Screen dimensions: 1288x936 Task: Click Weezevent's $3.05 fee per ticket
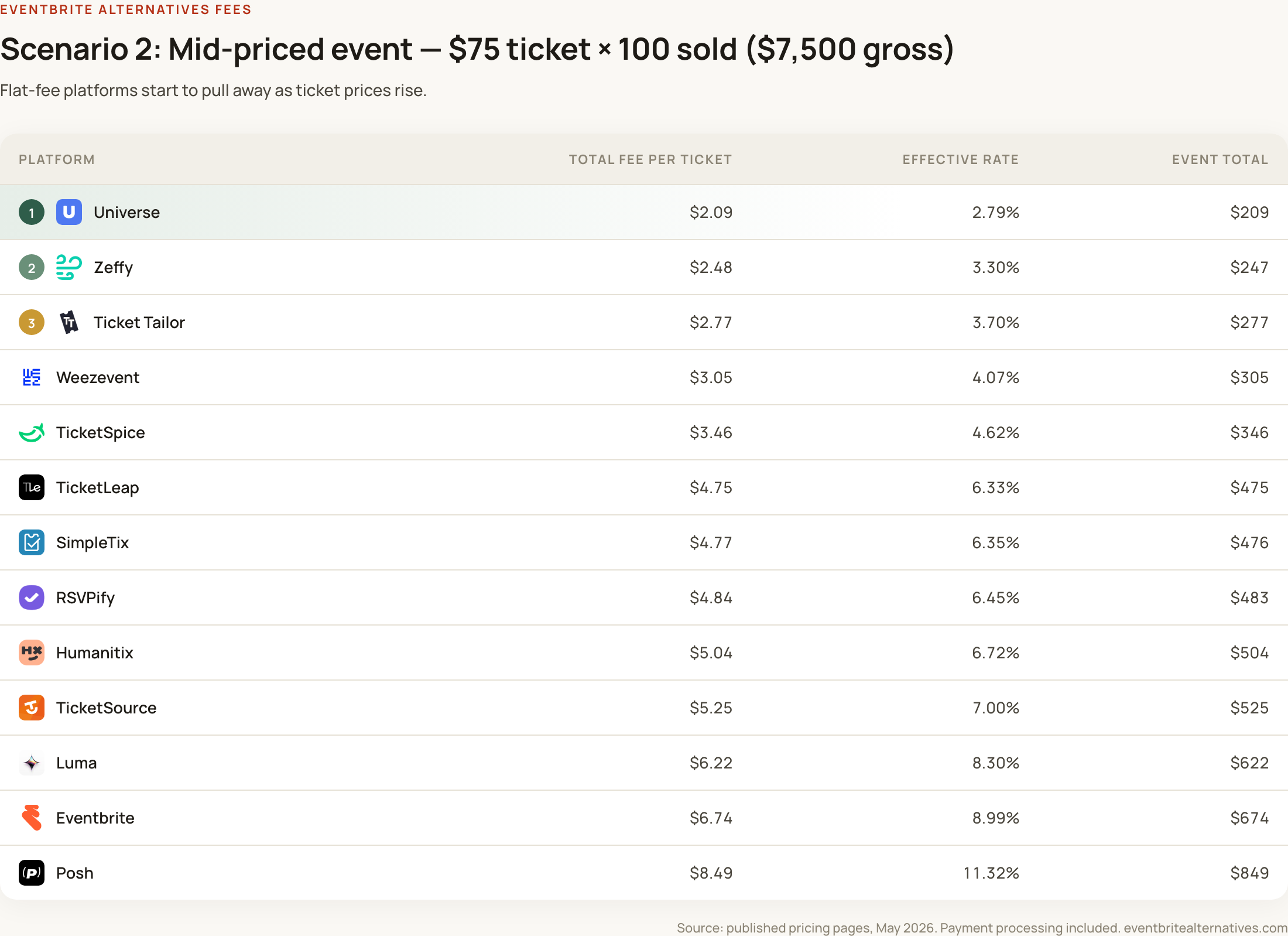[x=711, y=377]
